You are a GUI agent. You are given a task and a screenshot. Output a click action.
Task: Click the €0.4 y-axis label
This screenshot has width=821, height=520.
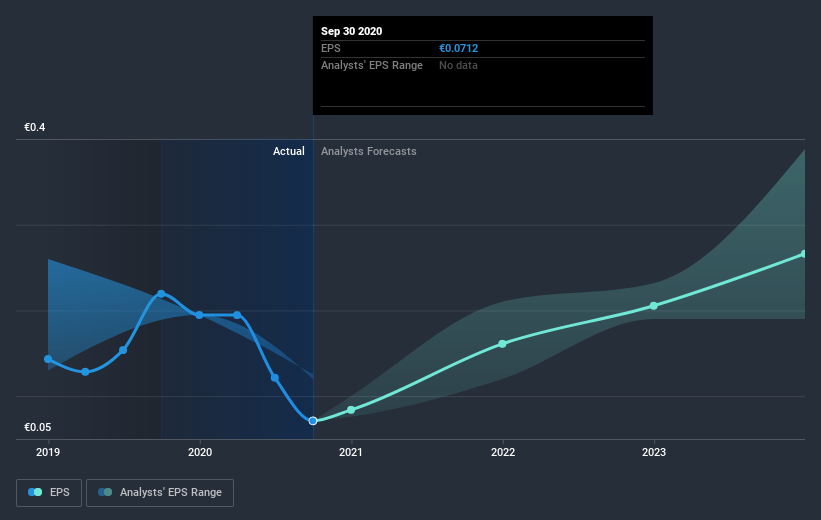[x=35, y=128]
